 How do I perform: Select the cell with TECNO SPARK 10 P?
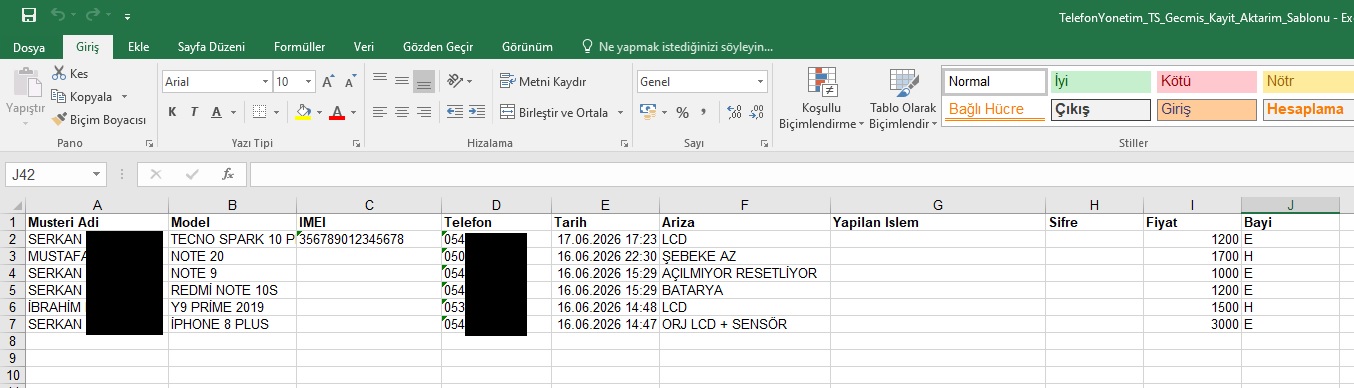[x=232, y=240]
